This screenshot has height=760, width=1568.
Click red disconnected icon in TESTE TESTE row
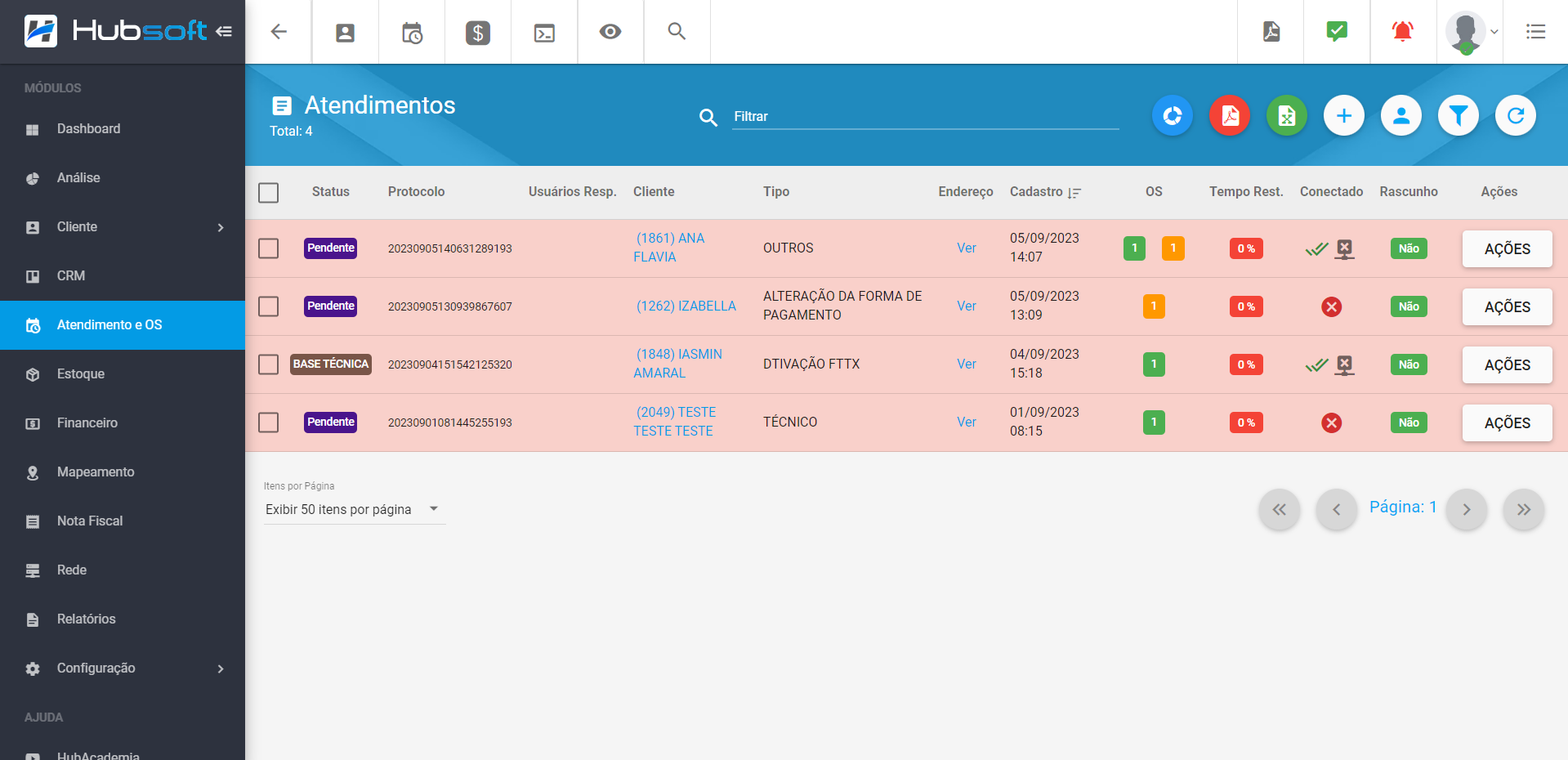click(1332, 423)
